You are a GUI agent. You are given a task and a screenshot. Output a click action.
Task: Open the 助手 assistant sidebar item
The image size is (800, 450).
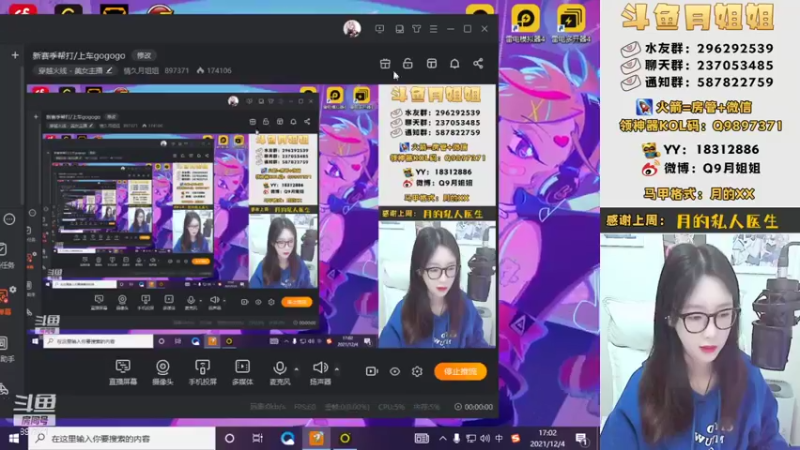point(6,349)
